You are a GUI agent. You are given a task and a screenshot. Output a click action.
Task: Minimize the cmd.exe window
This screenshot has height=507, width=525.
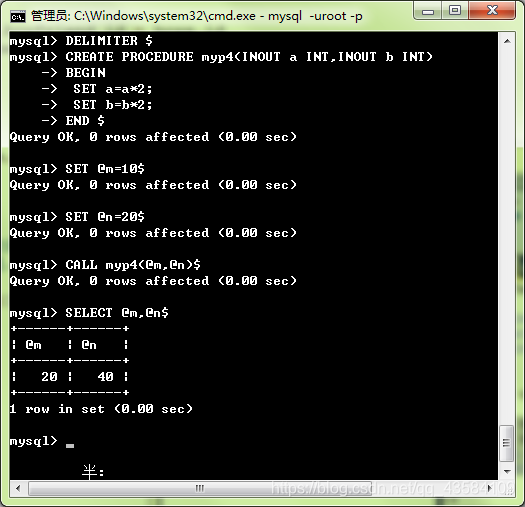[x=428, y=11]
